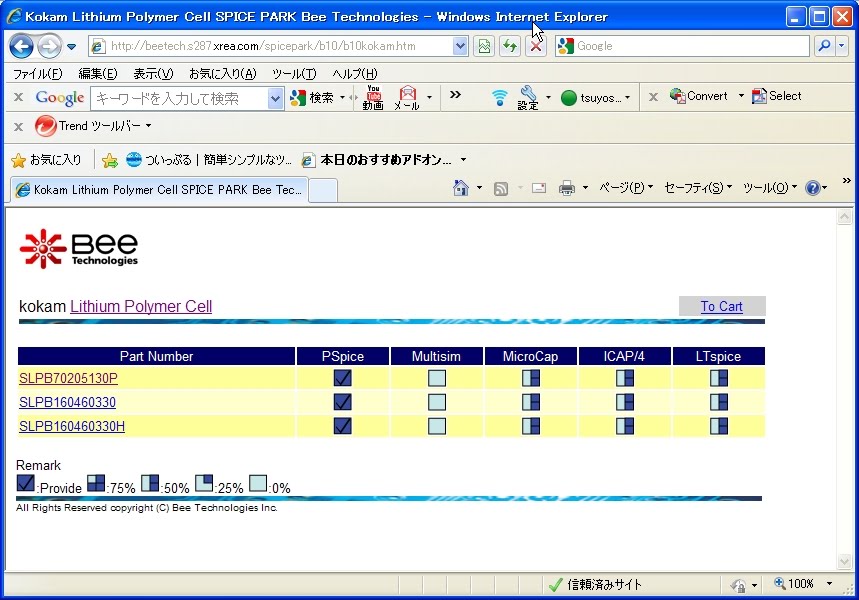Screen dimensions: 859x600
Task: Click the wireless signal toolbar icon
Action: pos(499,98)
